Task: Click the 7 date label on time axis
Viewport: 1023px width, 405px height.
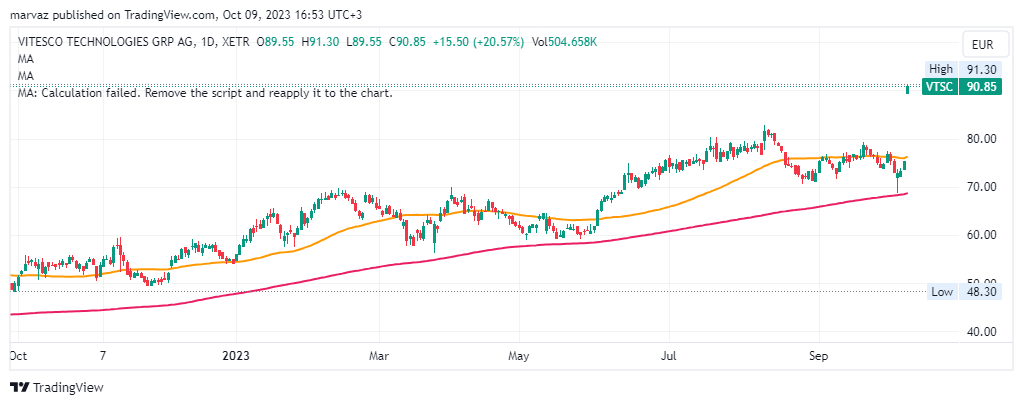Action: tap(103, 356)
